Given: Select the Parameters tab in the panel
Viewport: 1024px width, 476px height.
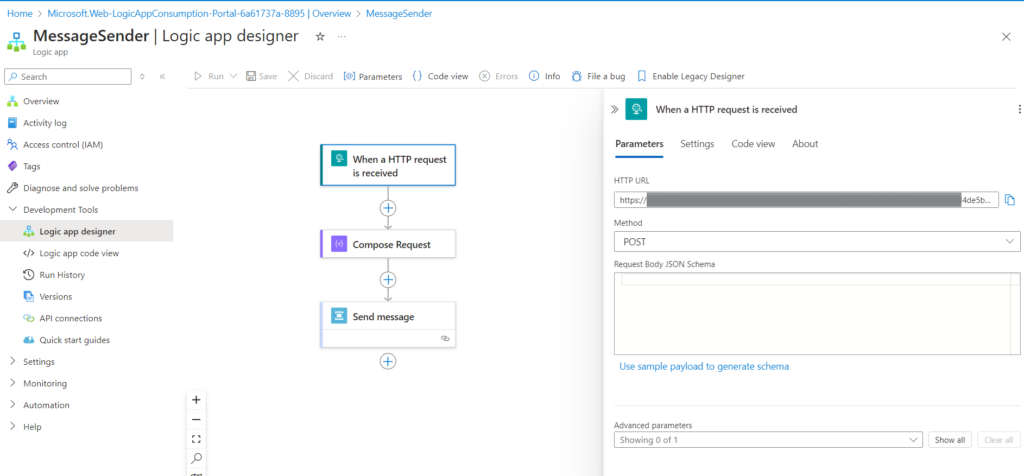Looking at the screenshot, I should coord(639,144).
